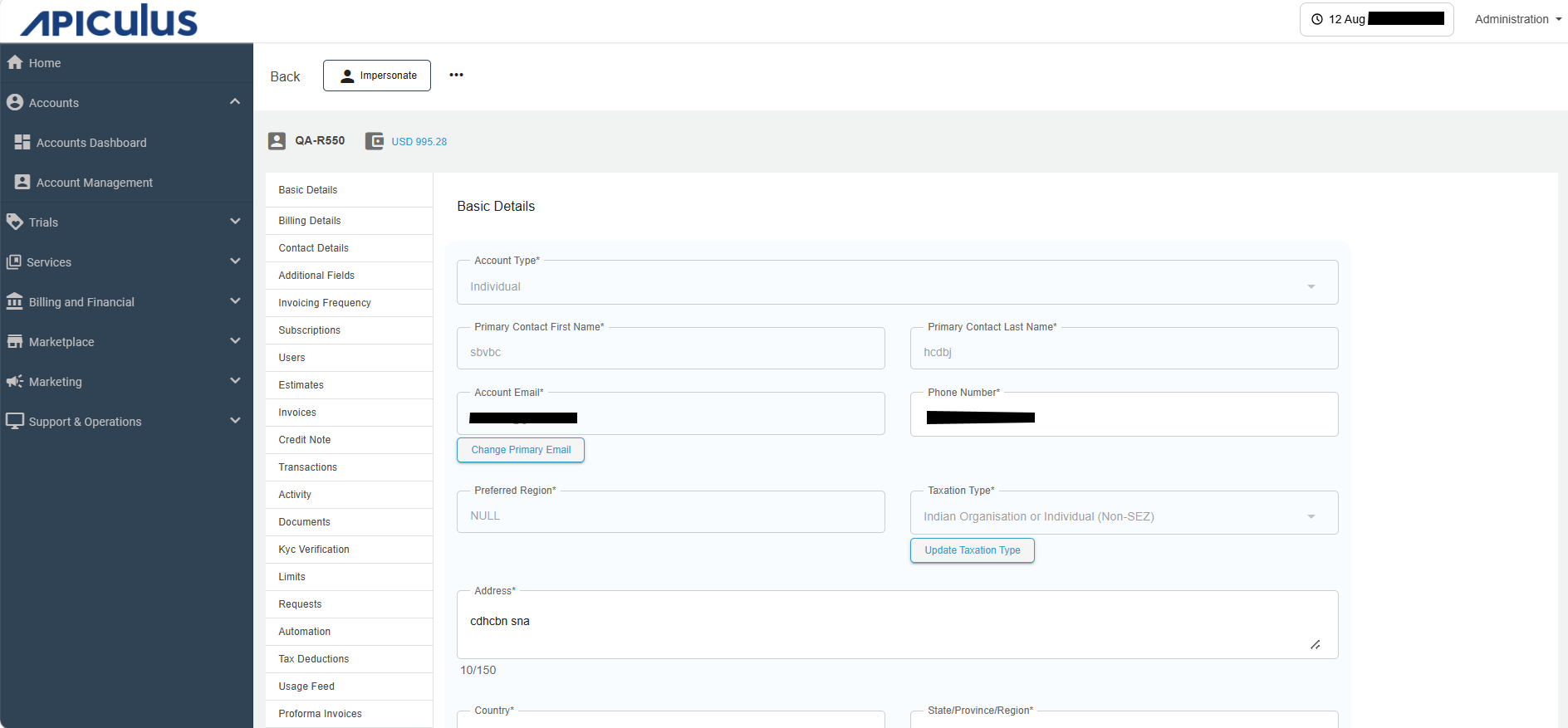Open the Estimates tab

point(349,385)
